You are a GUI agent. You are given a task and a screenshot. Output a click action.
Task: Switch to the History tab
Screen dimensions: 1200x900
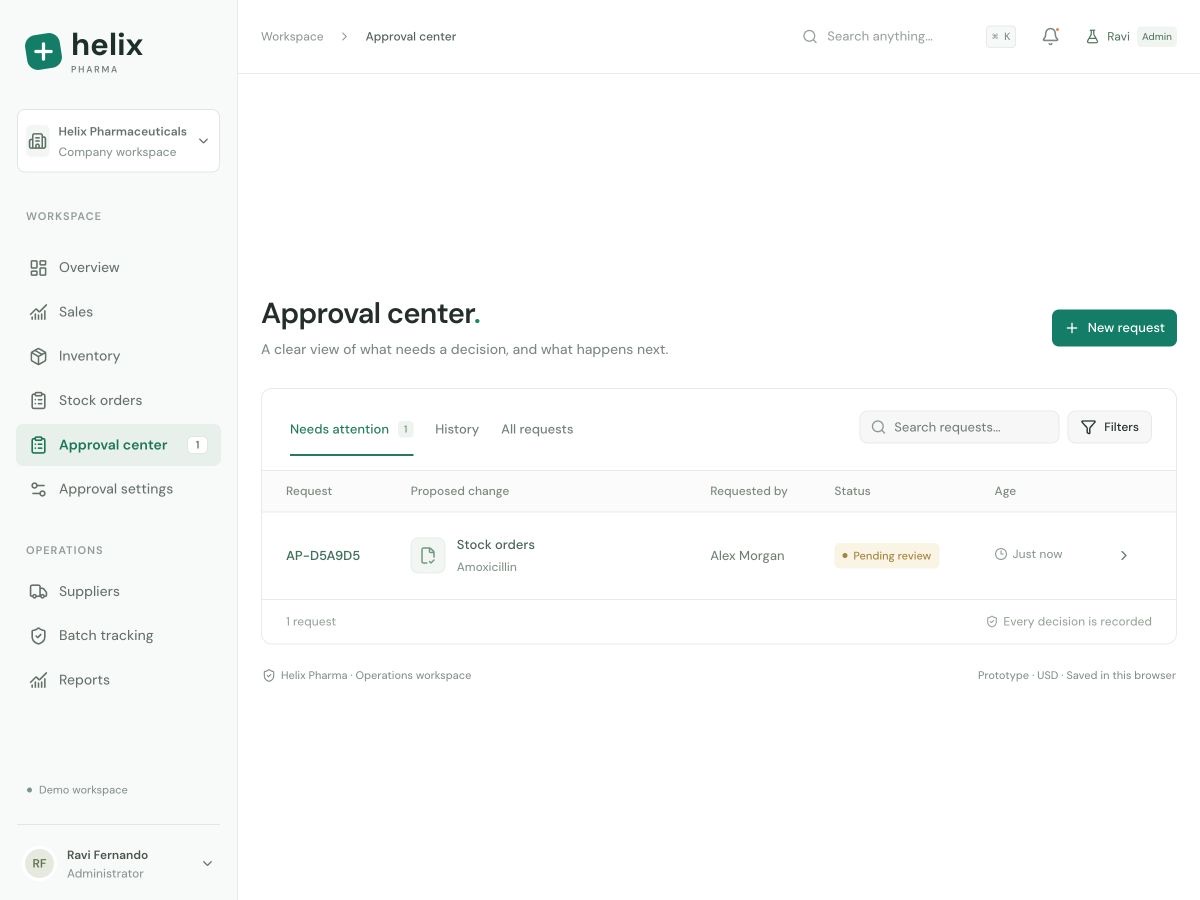click(457, 430)
